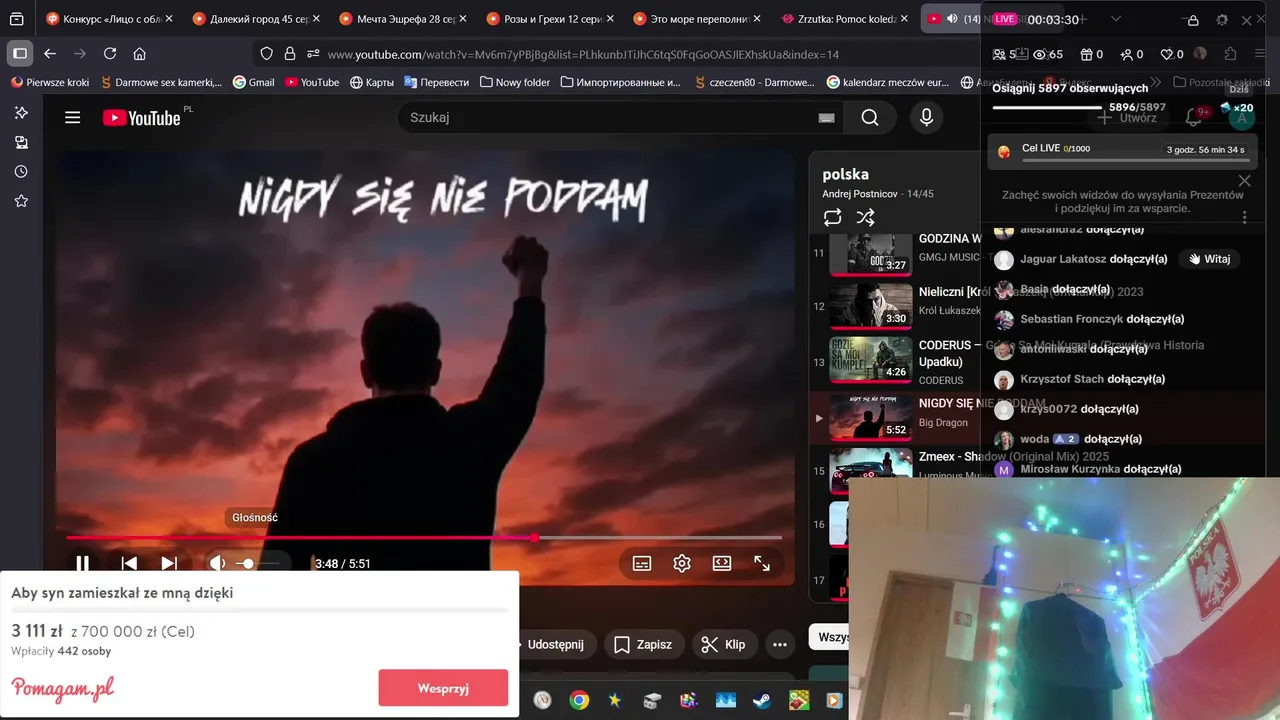Skip to next video in playlist
Viewport: 1280px width, 720px height.
click(x=169, y=564)
